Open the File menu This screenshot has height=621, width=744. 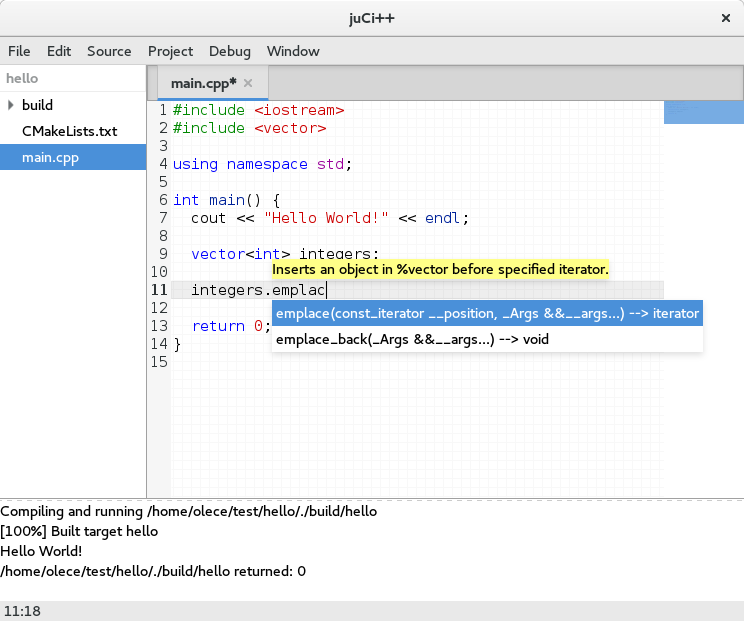[x=19, y=51]
